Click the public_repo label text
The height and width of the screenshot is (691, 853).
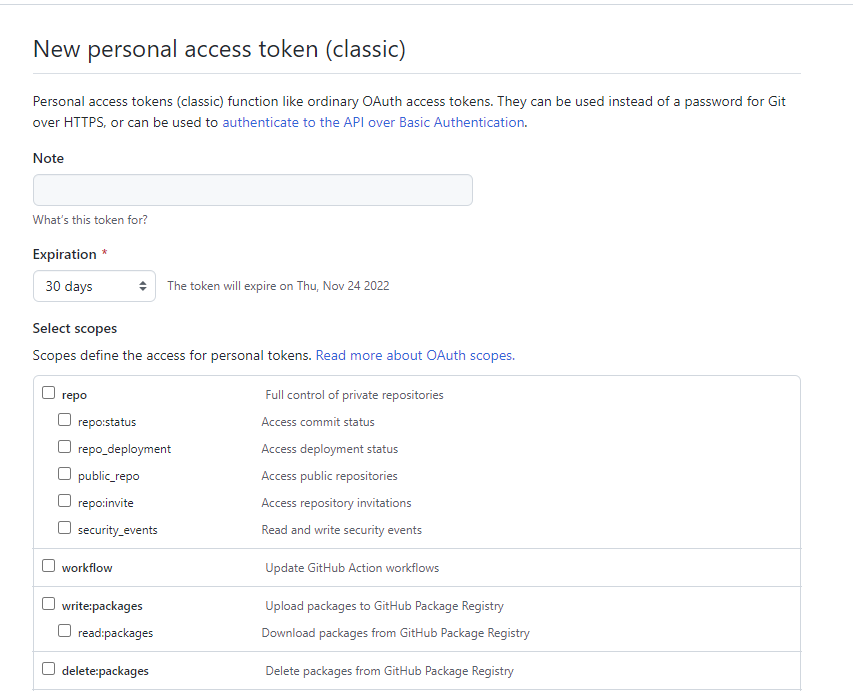click(109, 476)
